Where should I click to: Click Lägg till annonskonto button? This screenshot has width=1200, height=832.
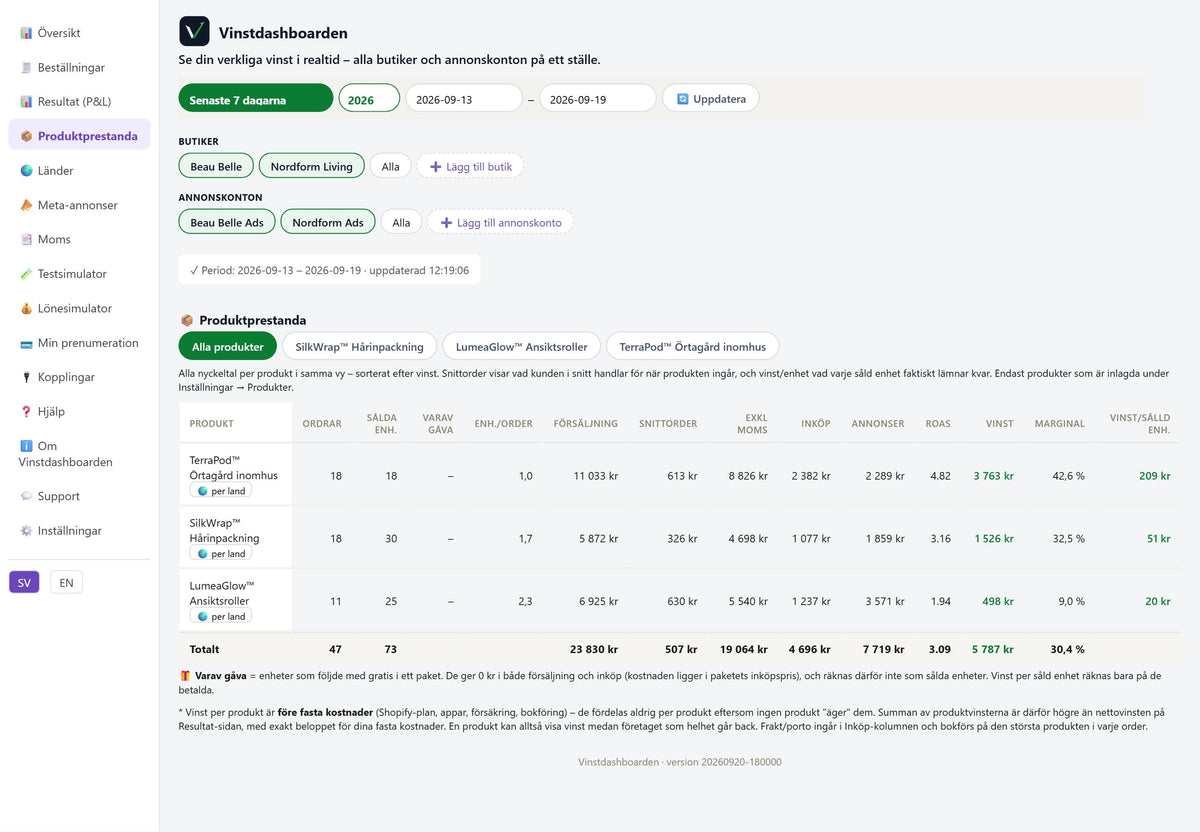[501, 221]
